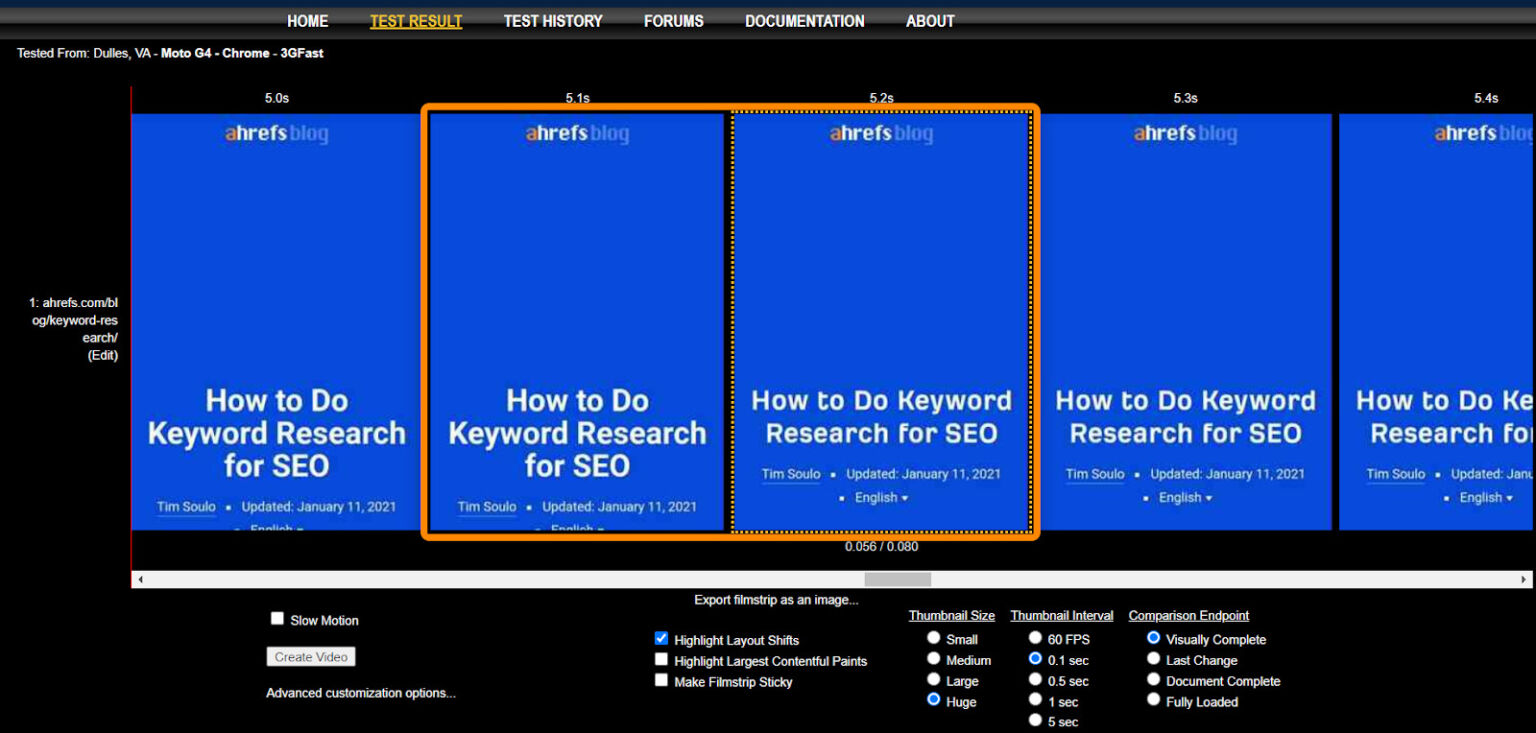Click the left scrollbar arrow of the filmstrip

pos(140,579)
